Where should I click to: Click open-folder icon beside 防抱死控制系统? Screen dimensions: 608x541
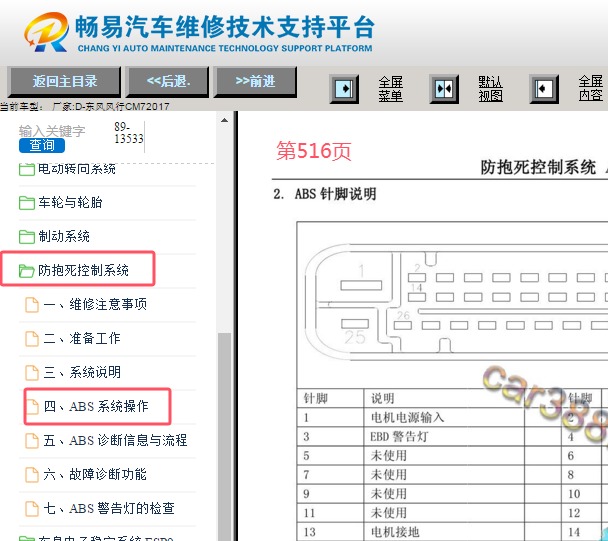[x=27, y=271]
